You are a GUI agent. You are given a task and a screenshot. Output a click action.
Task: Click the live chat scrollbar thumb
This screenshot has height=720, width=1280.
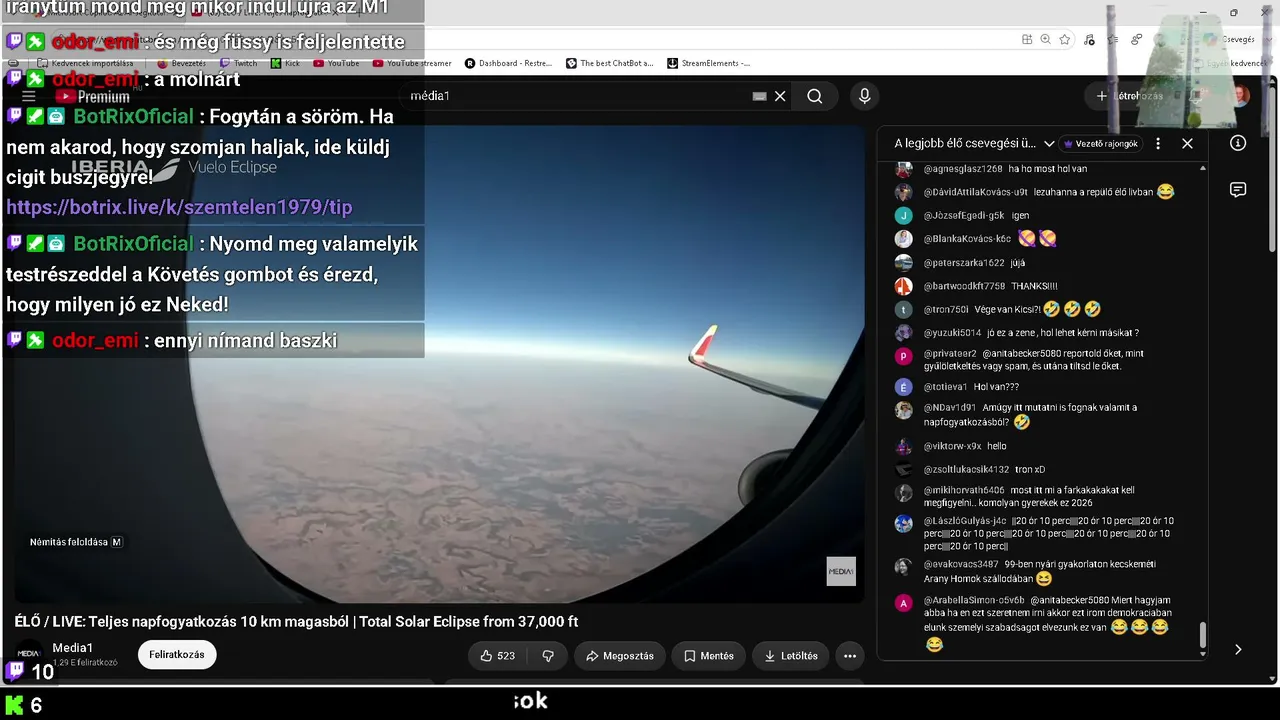pyautogui.click(x=1202, y=635)
